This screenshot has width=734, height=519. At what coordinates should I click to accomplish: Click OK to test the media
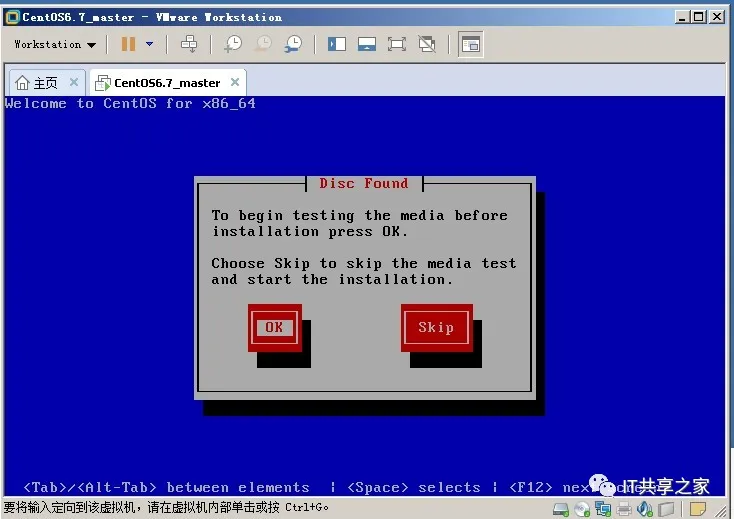pyautogui.click(x=275, y=328)
